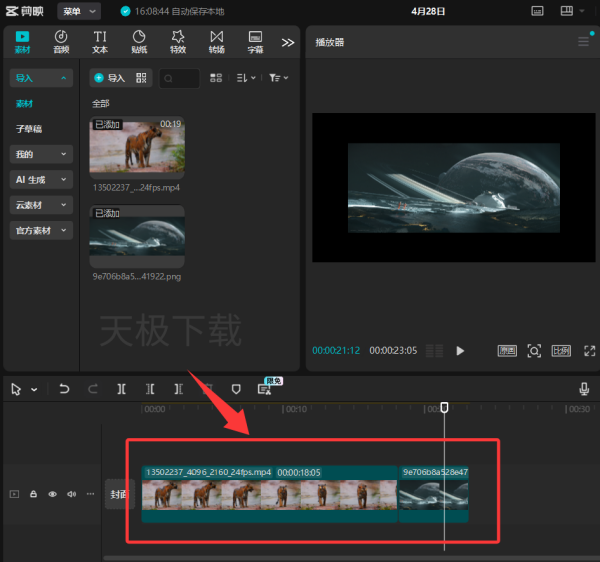
Task: Click the preview zoom focus icon
Action: tap(534, 351)
